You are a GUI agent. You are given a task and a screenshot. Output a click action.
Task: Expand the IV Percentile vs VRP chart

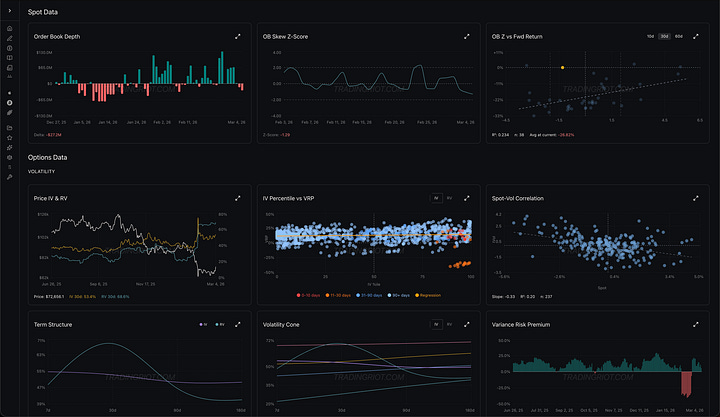pyautogui.click(x=467, y=198)
